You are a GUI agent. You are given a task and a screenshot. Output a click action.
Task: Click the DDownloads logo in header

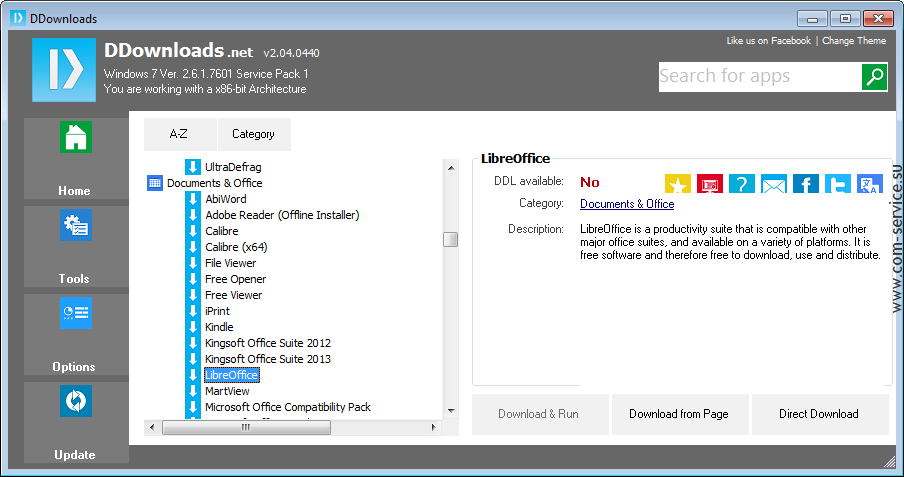tap(64, 70)
